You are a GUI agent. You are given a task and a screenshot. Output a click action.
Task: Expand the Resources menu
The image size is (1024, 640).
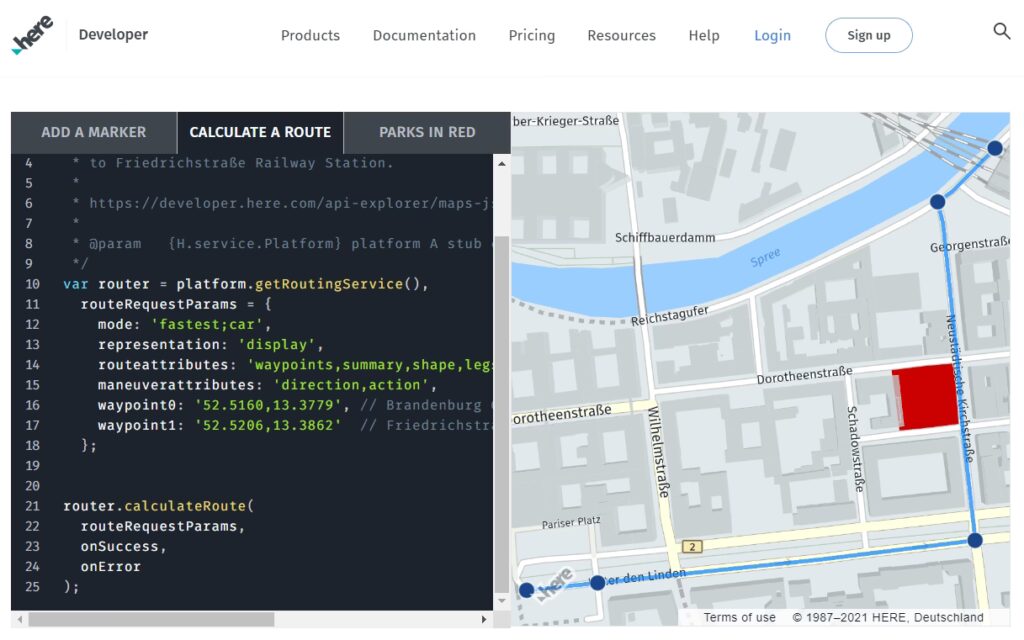point(621,35)
